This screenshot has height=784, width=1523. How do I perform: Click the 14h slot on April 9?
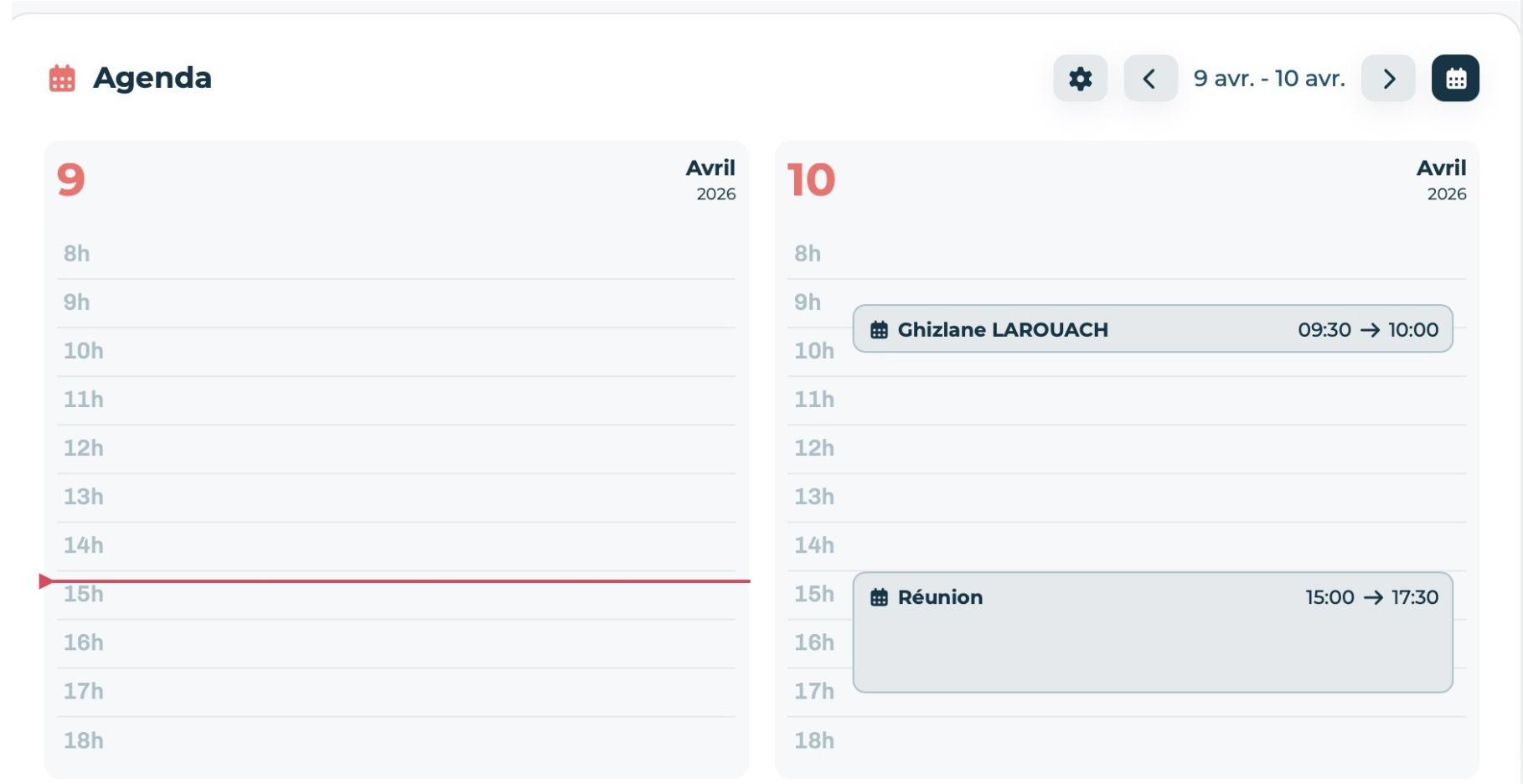(396, 546)
